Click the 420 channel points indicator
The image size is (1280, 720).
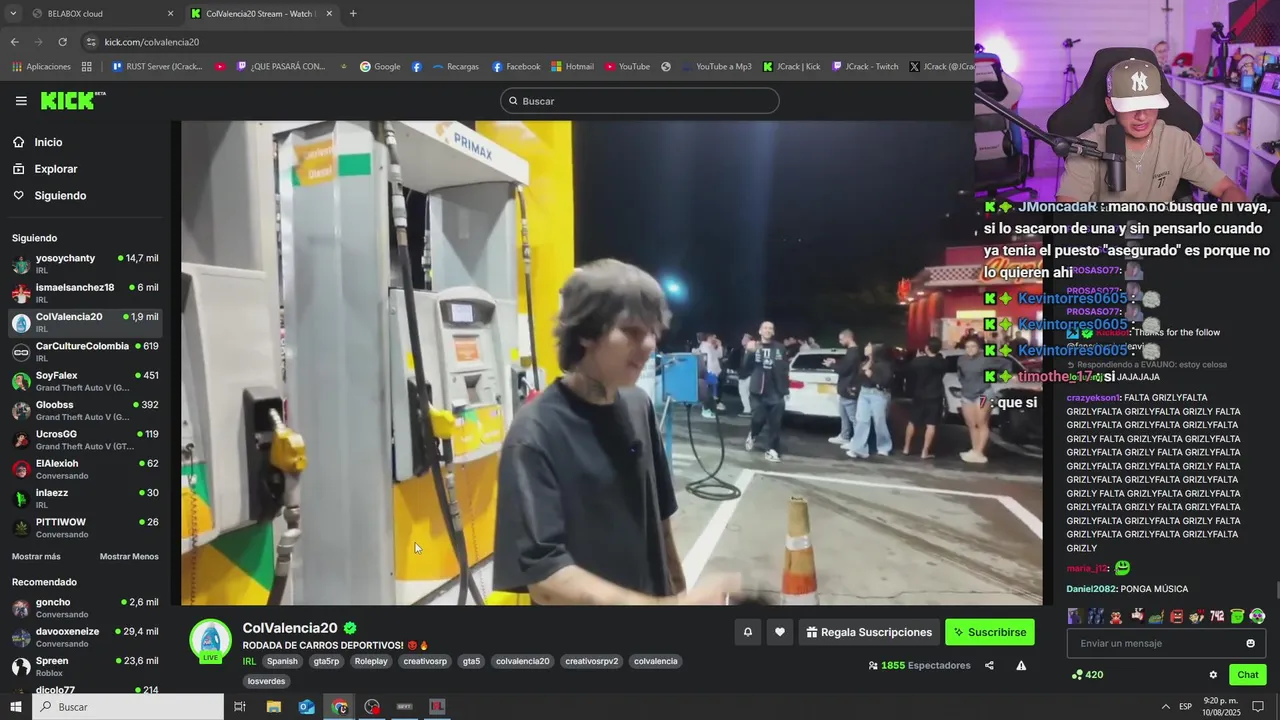point(1087,675)
